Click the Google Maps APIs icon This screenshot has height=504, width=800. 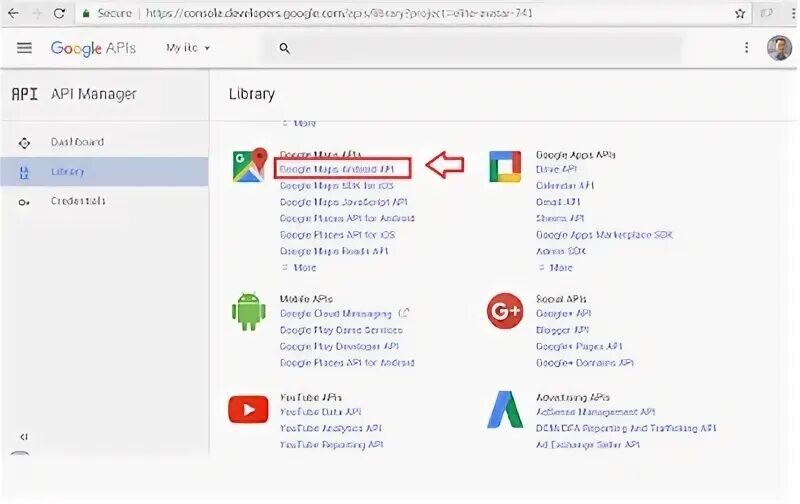coord(250,165)
